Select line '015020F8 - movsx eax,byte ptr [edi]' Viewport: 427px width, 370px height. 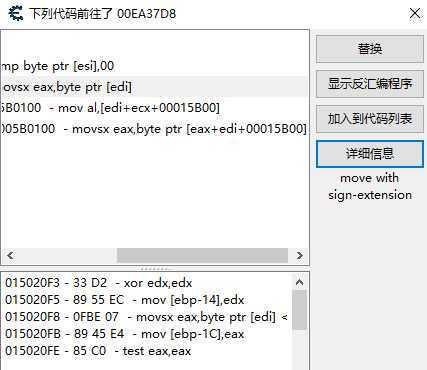146,317
